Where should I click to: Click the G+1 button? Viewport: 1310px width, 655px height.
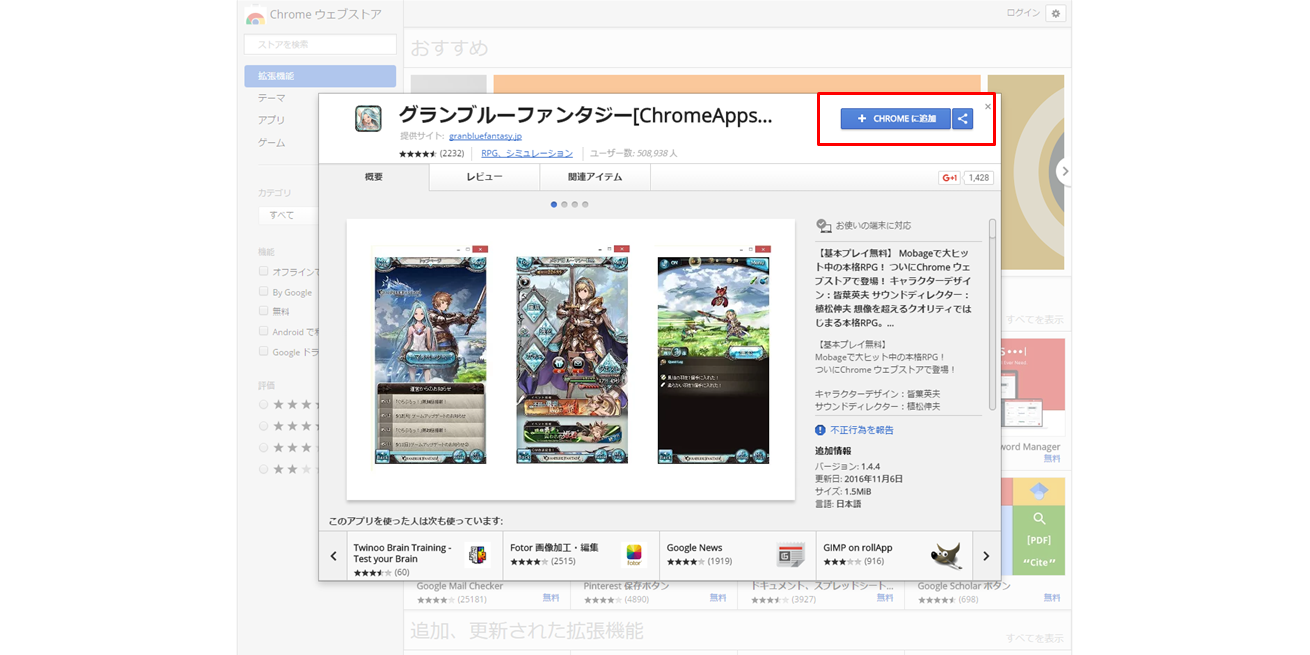pyautogui.click(x=949, y=177)
